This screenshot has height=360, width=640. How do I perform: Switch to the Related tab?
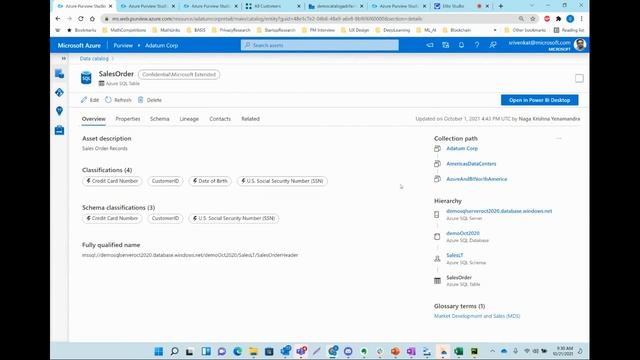pyautogui.click(x=250, y=119)
